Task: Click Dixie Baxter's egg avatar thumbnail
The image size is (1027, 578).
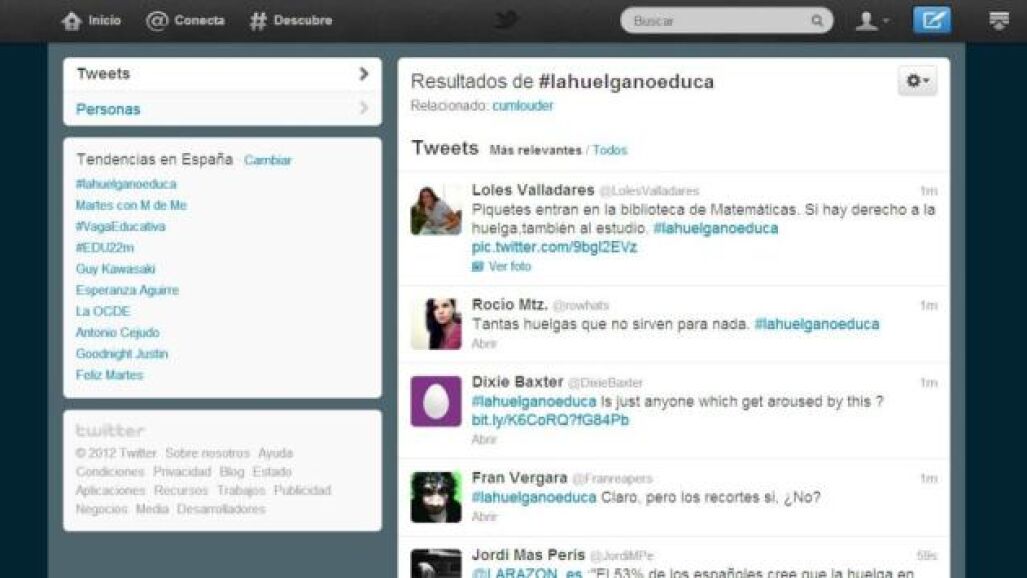Action: coord(436,401)
